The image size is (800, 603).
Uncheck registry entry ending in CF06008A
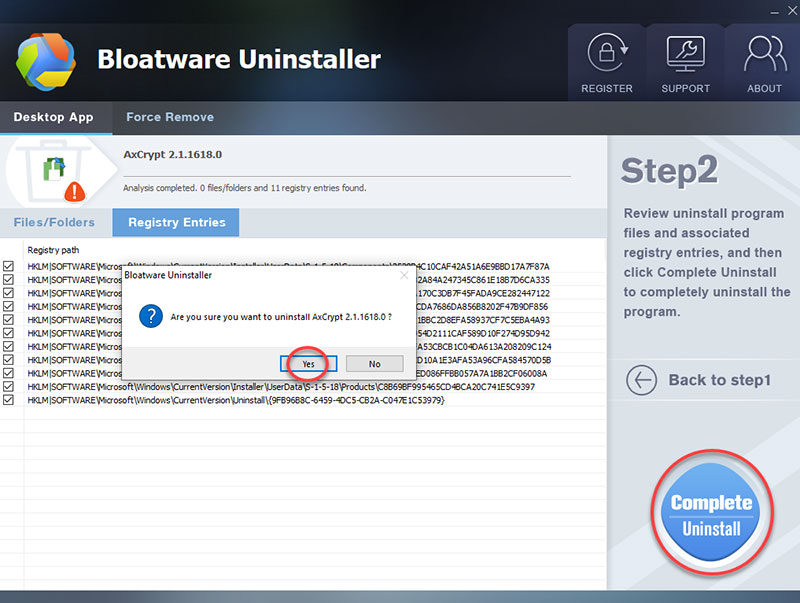coord(8,373)
